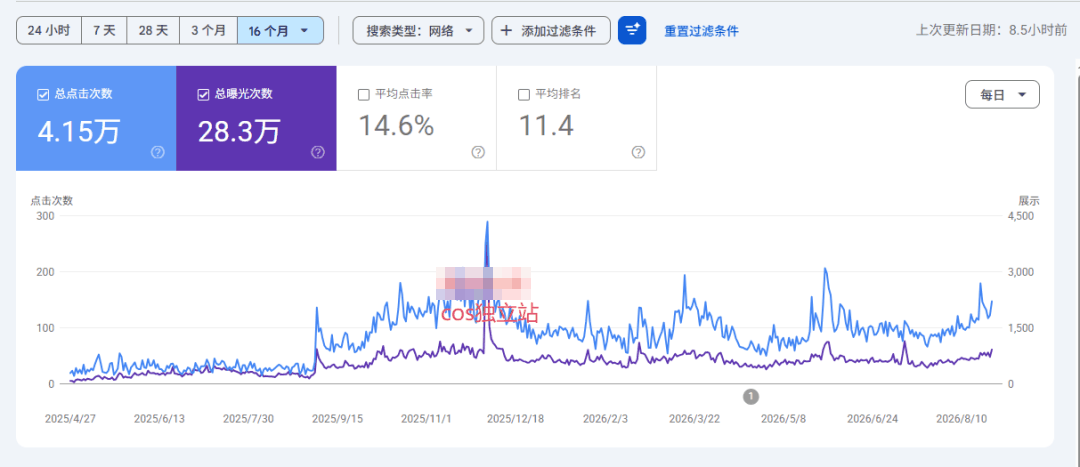Viewport: 1080px width, 467px height.
Task: Toggle the 总曝光次数 checkbox
Action: [202, 95]
